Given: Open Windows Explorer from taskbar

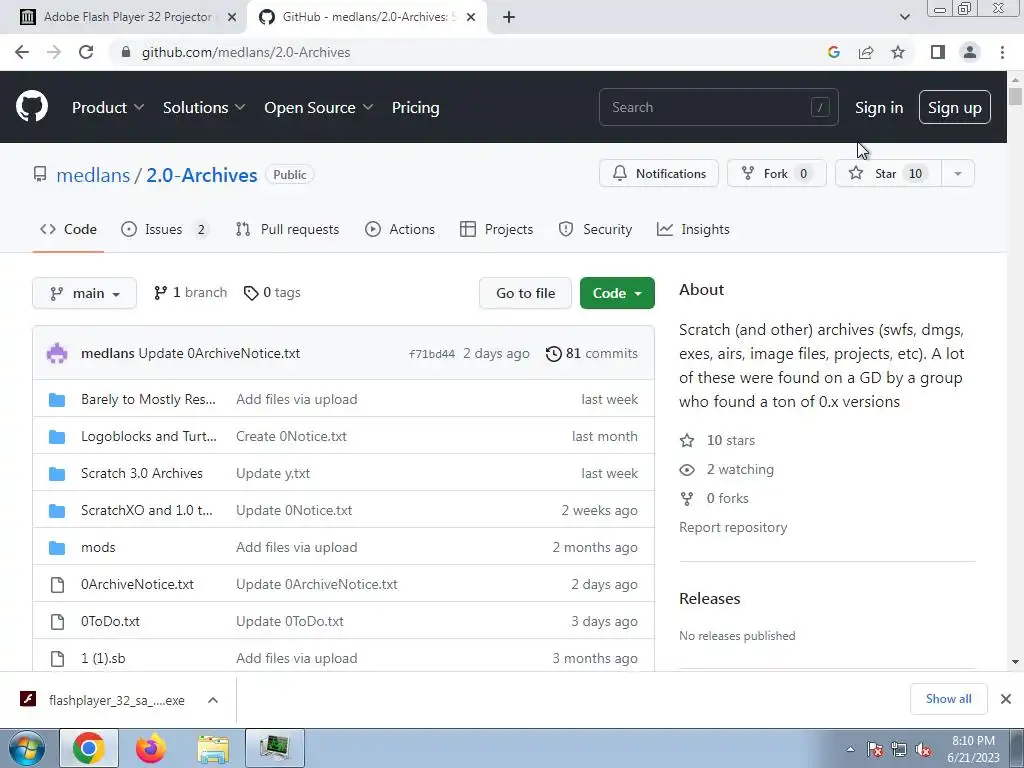Looking at the screenshot, I should [213, 748].
